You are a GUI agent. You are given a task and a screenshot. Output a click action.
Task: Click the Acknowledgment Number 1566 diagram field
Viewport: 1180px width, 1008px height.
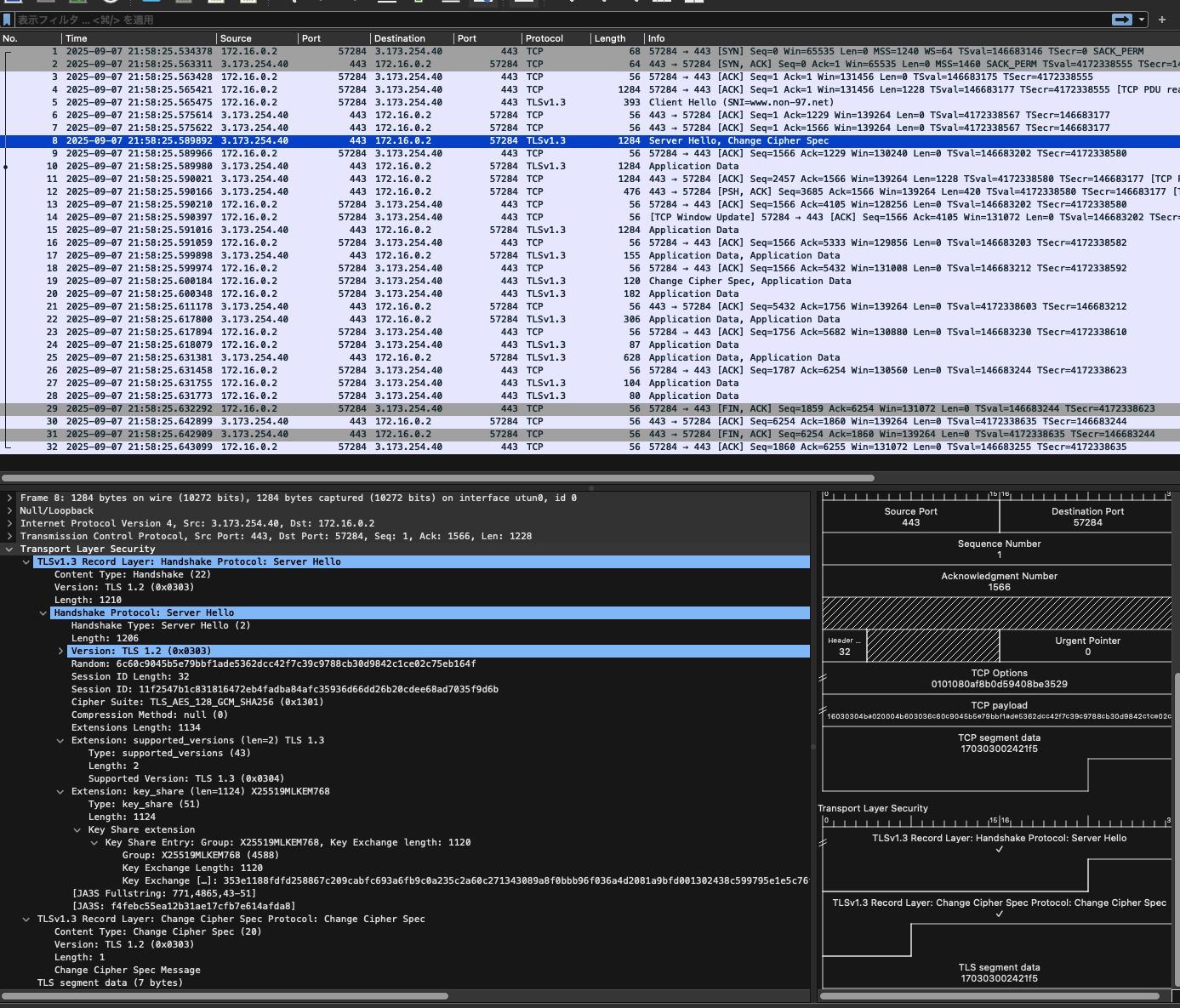(x=999, y=581)
